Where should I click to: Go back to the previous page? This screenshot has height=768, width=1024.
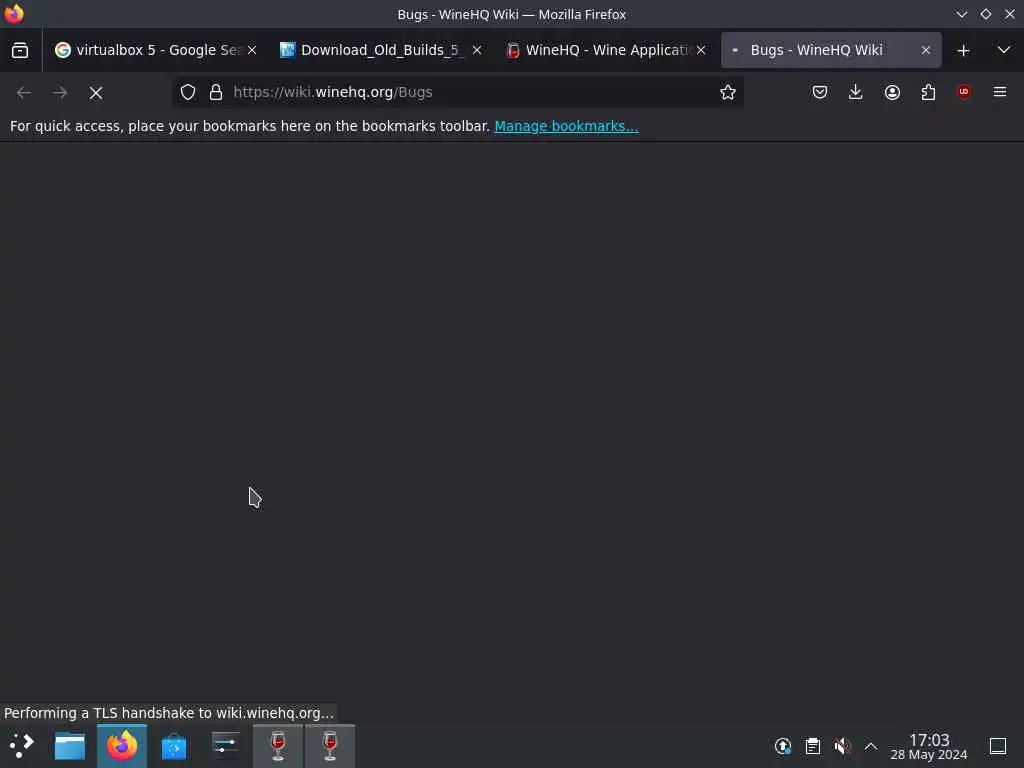point(24,93)
